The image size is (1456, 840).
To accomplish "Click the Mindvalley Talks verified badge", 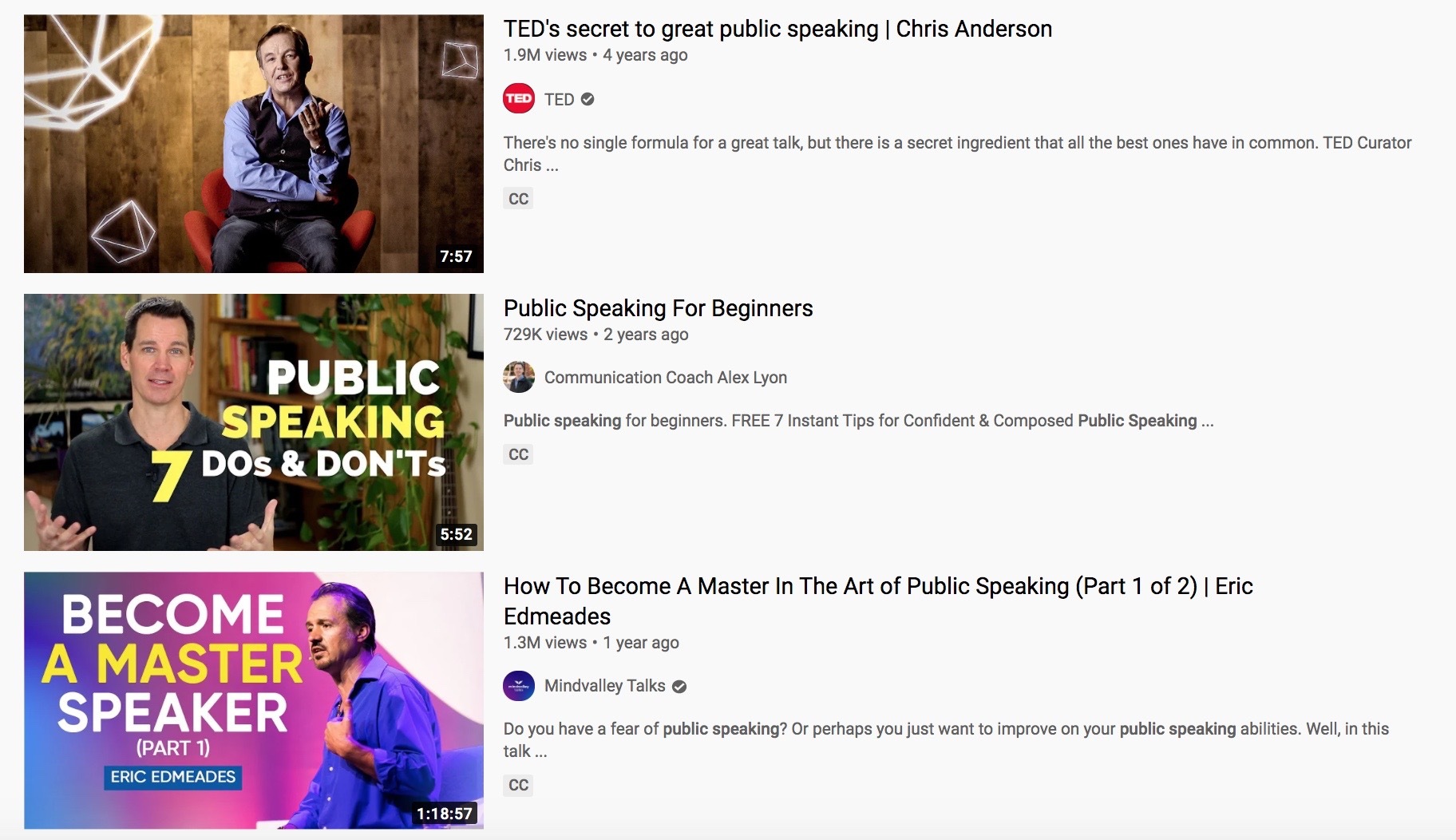I will [679, 686].
